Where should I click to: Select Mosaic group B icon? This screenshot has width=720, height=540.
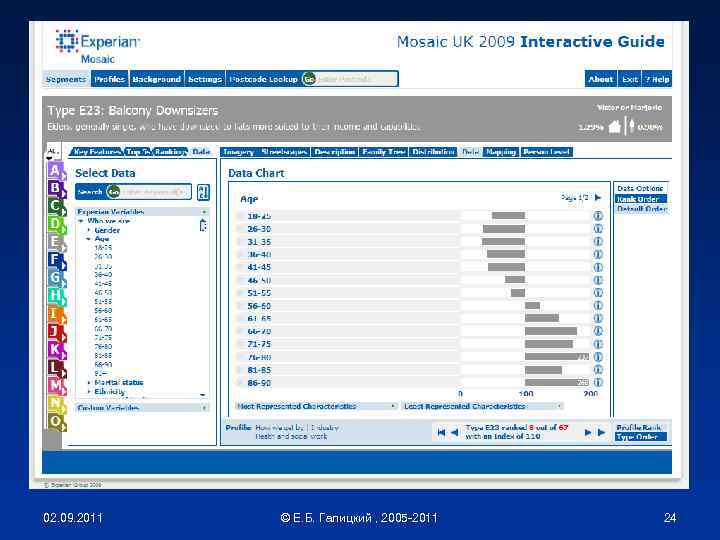click(56, 188)
